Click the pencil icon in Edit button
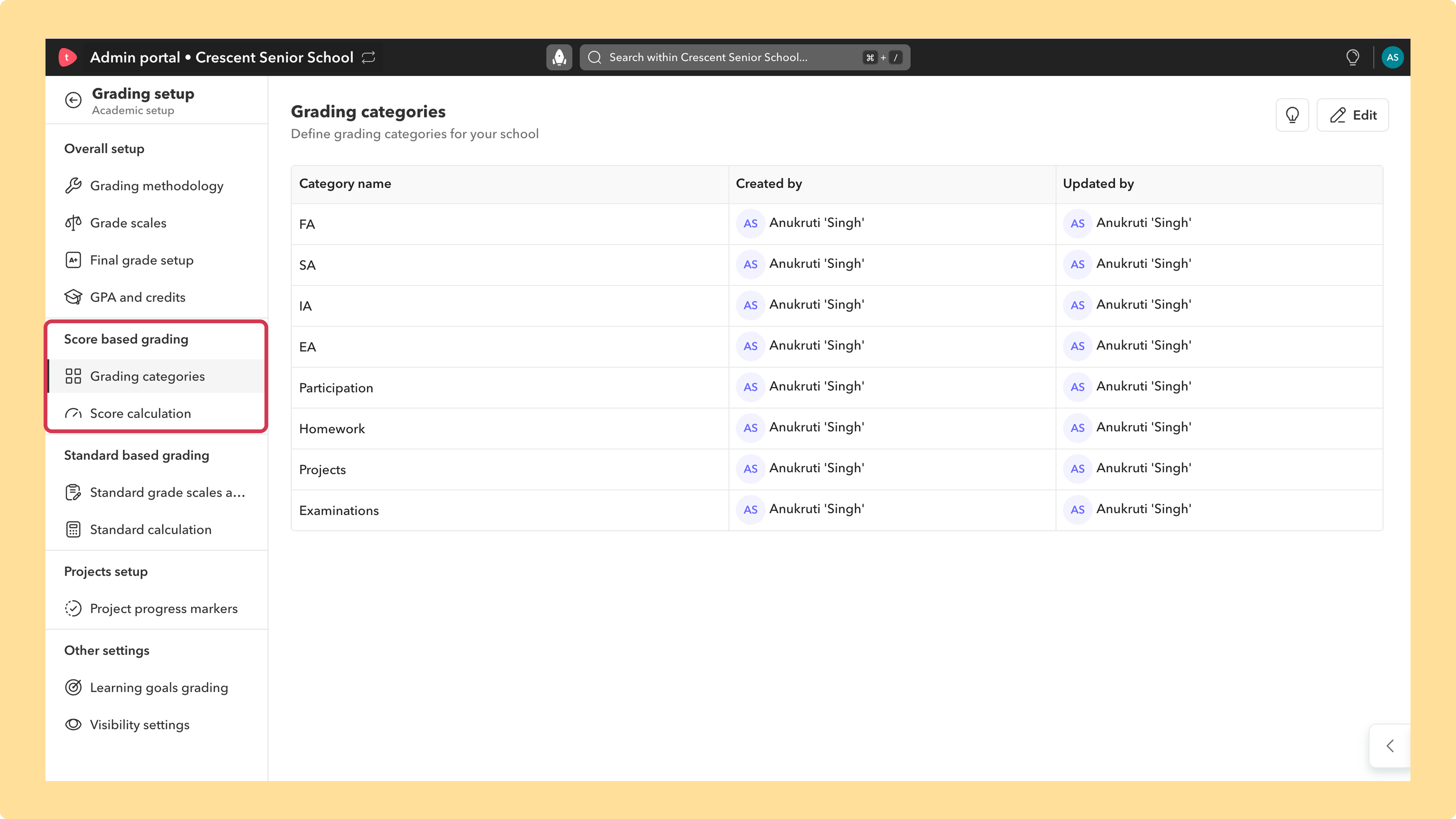Image resolution: width=1456 pixels, height=819 pixels. [x=1338, y=115]
